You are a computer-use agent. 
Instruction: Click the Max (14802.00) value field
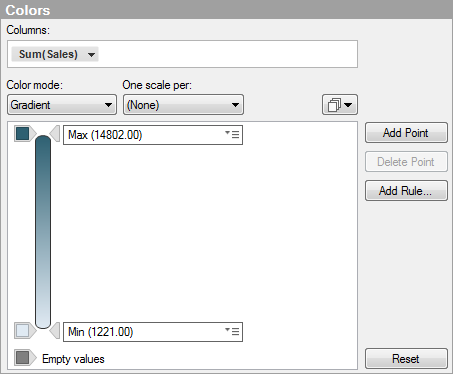point(153,135)
